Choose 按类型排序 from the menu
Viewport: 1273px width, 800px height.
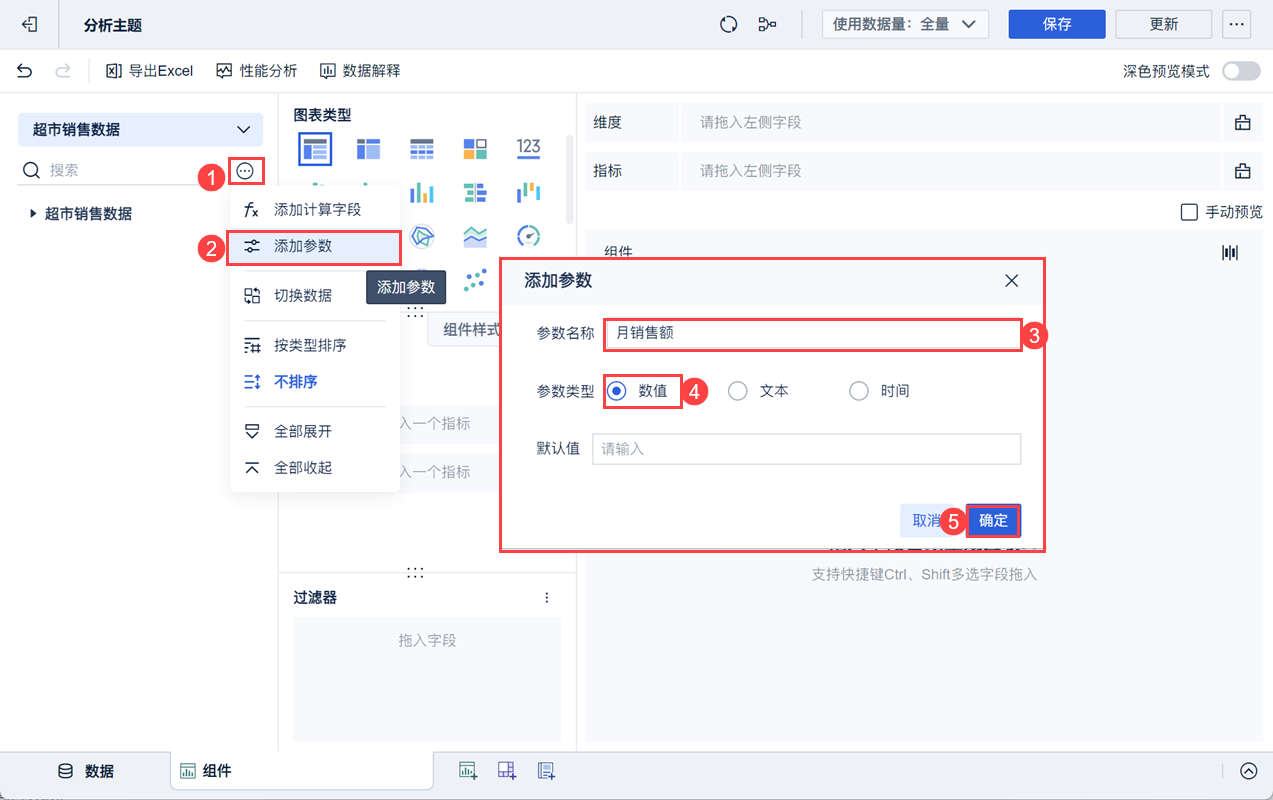tap(315, 346)
